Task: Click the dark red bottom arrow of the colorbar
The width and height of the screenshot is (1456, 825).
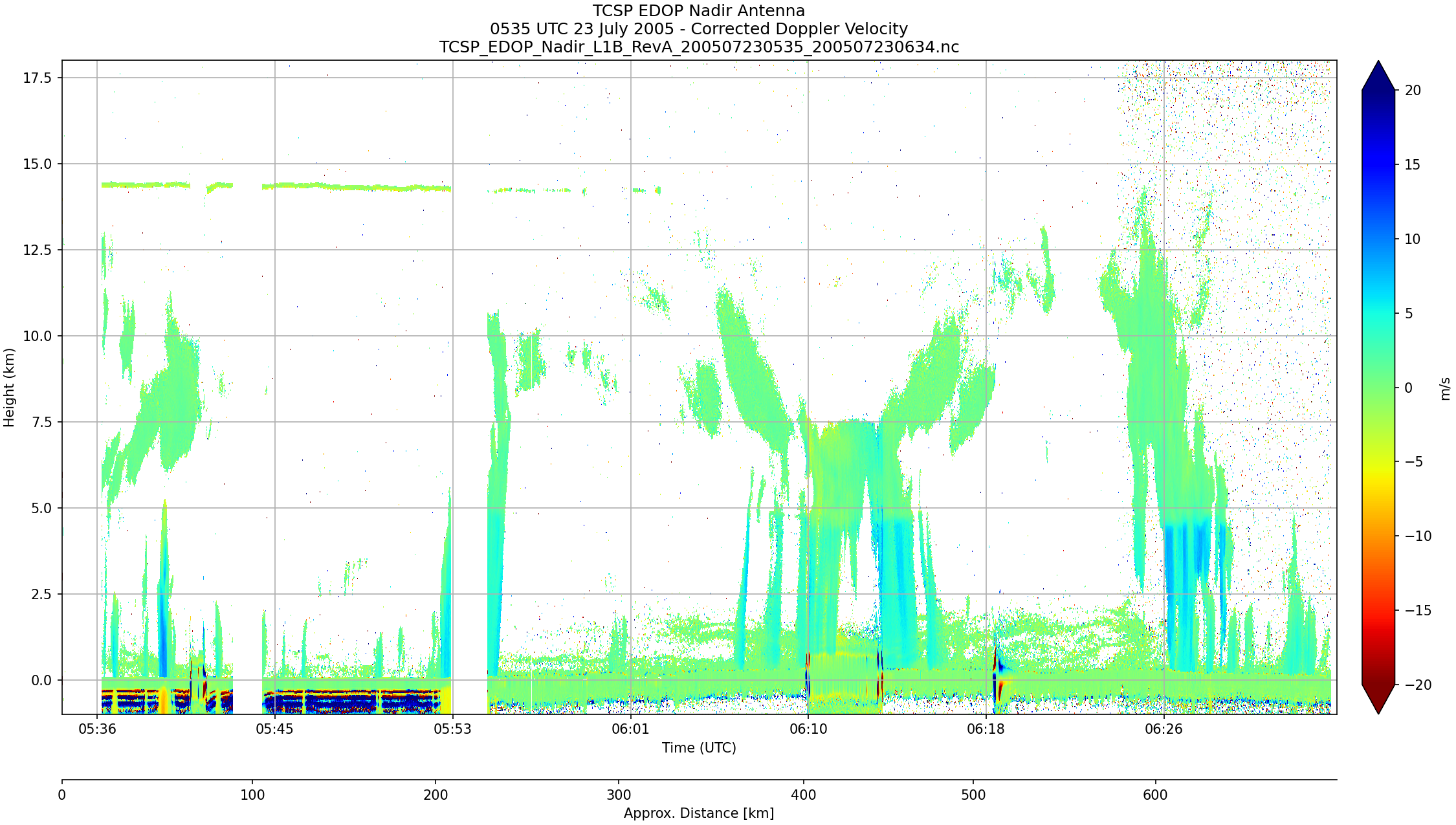Action: click(x=1378, y=699)
